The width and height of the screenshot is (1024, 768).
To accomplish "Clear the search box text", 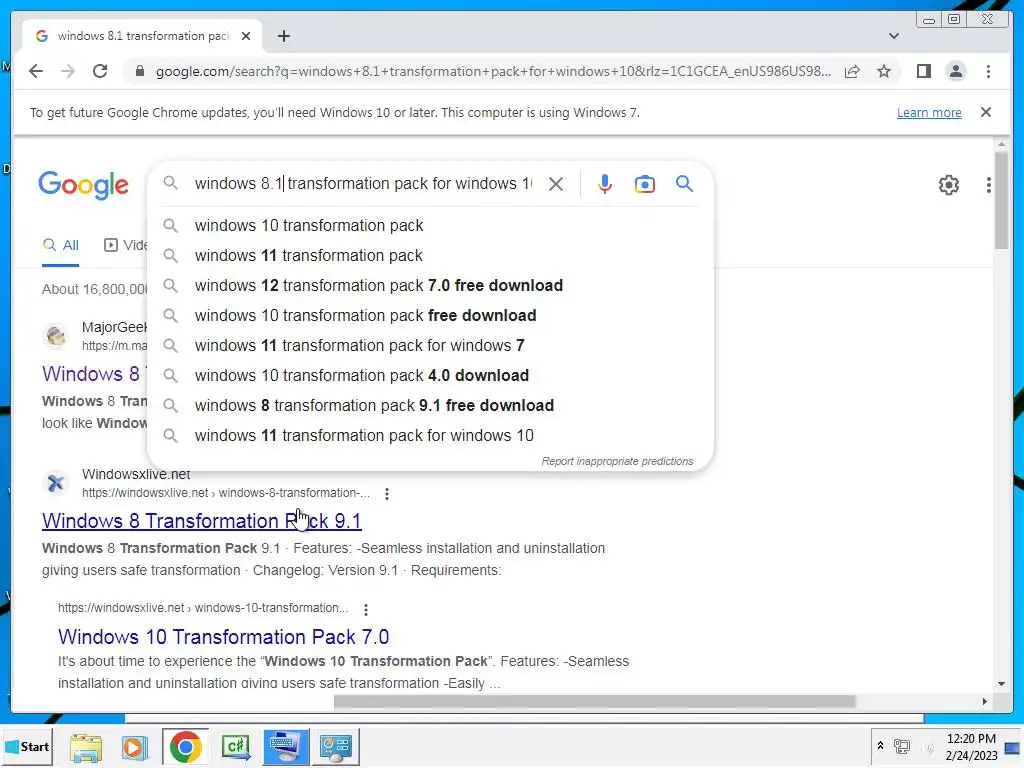I will (556, 184).
